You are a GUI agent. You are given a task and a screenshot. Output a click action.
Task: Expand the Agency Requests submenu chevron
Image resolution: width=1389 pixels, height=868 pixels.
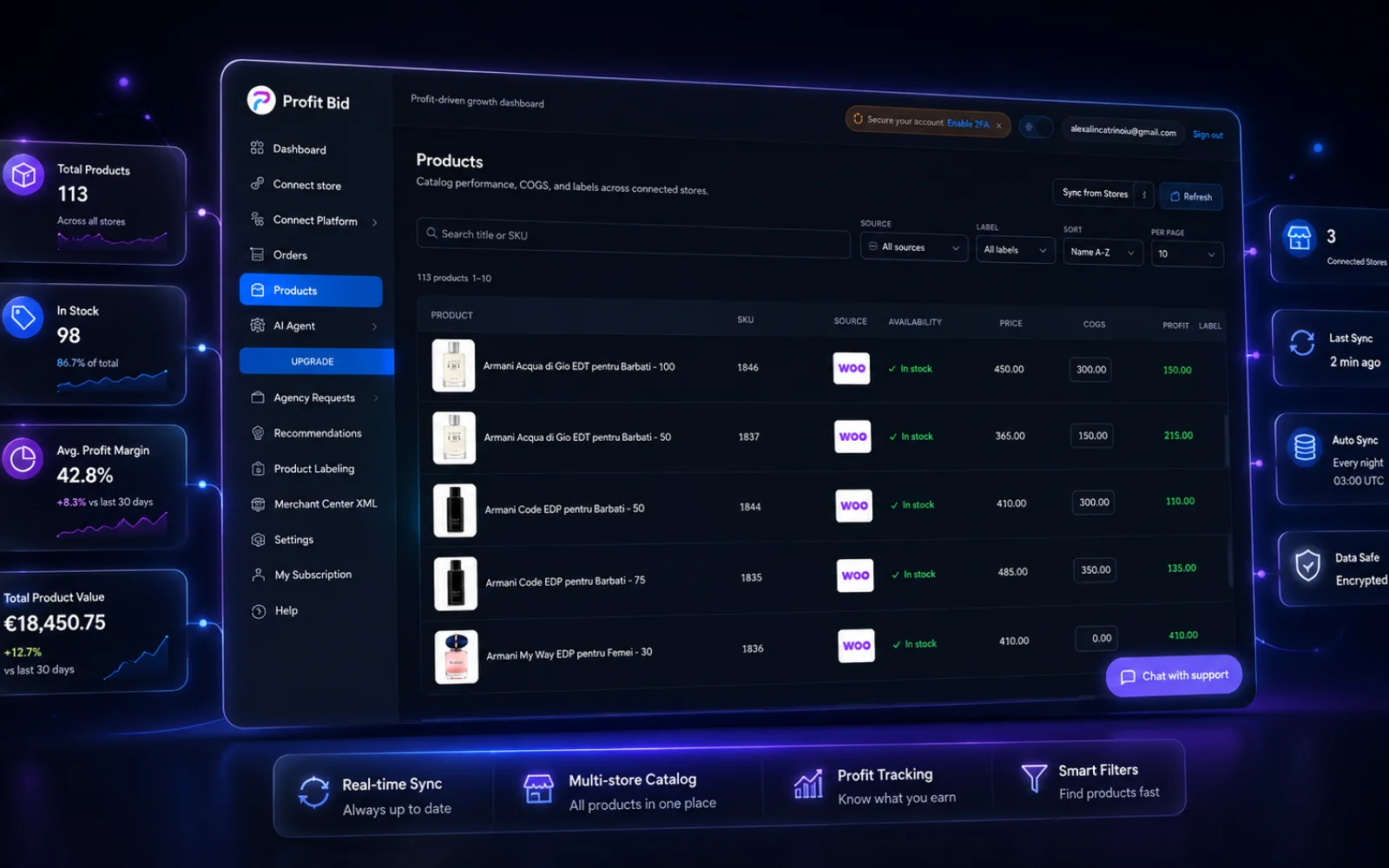point(376,398)
